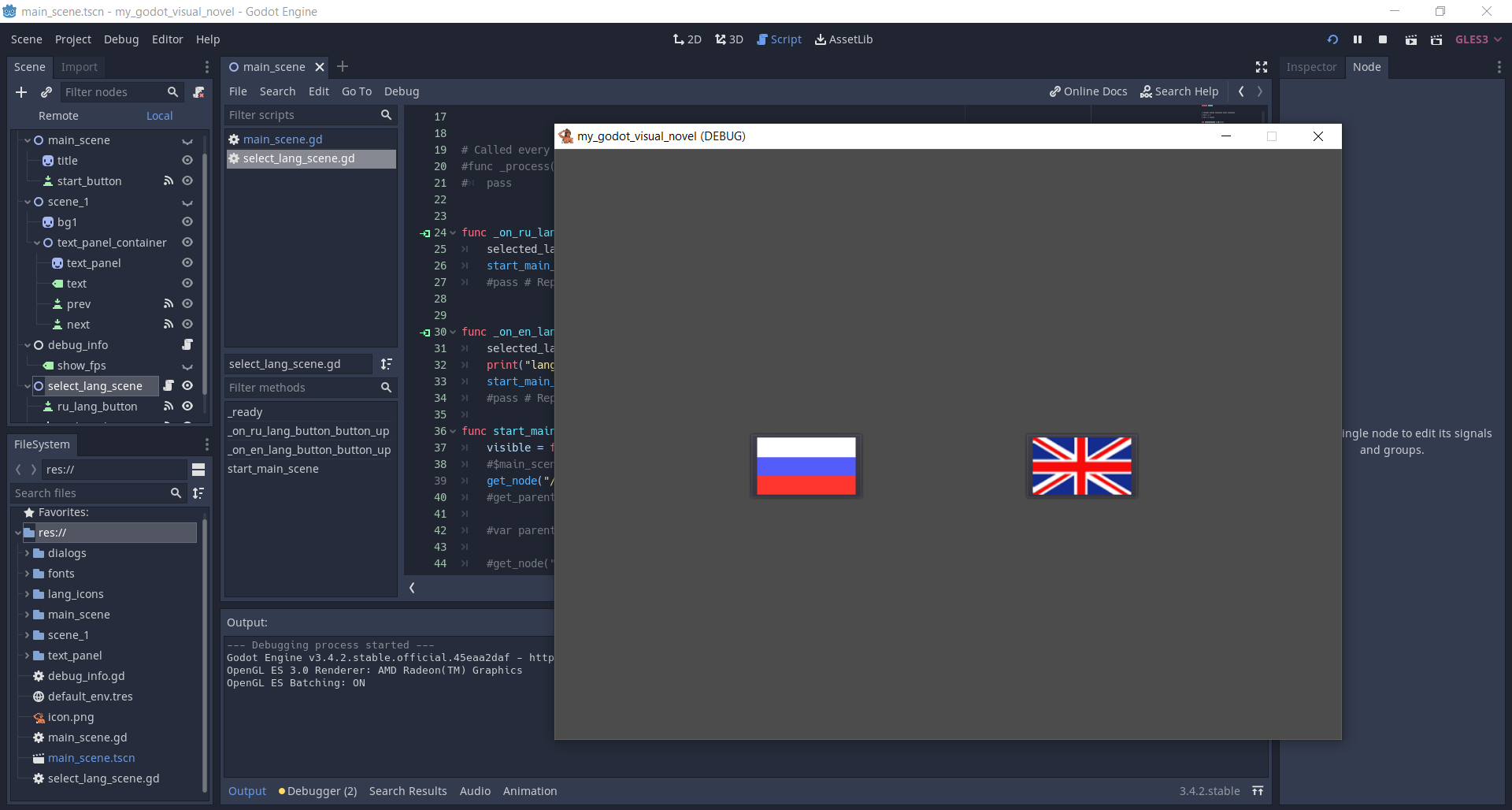Open Inspector dock three-dot options
The image size is (1512, 810).
1499,67
